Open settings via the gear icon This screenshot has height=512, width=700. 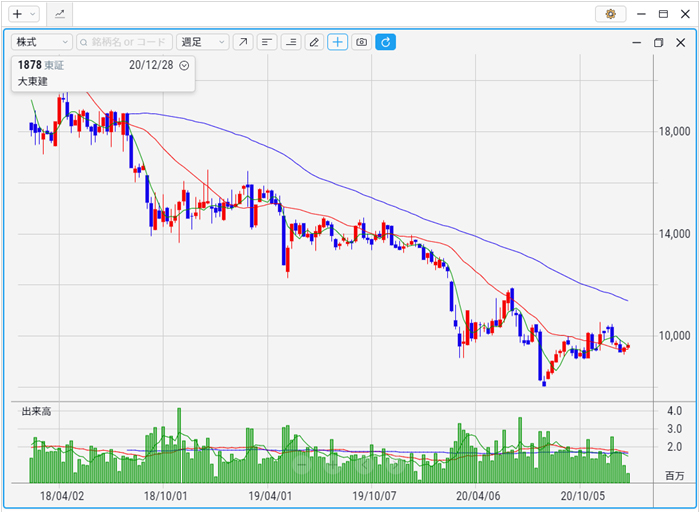(610, 14)
